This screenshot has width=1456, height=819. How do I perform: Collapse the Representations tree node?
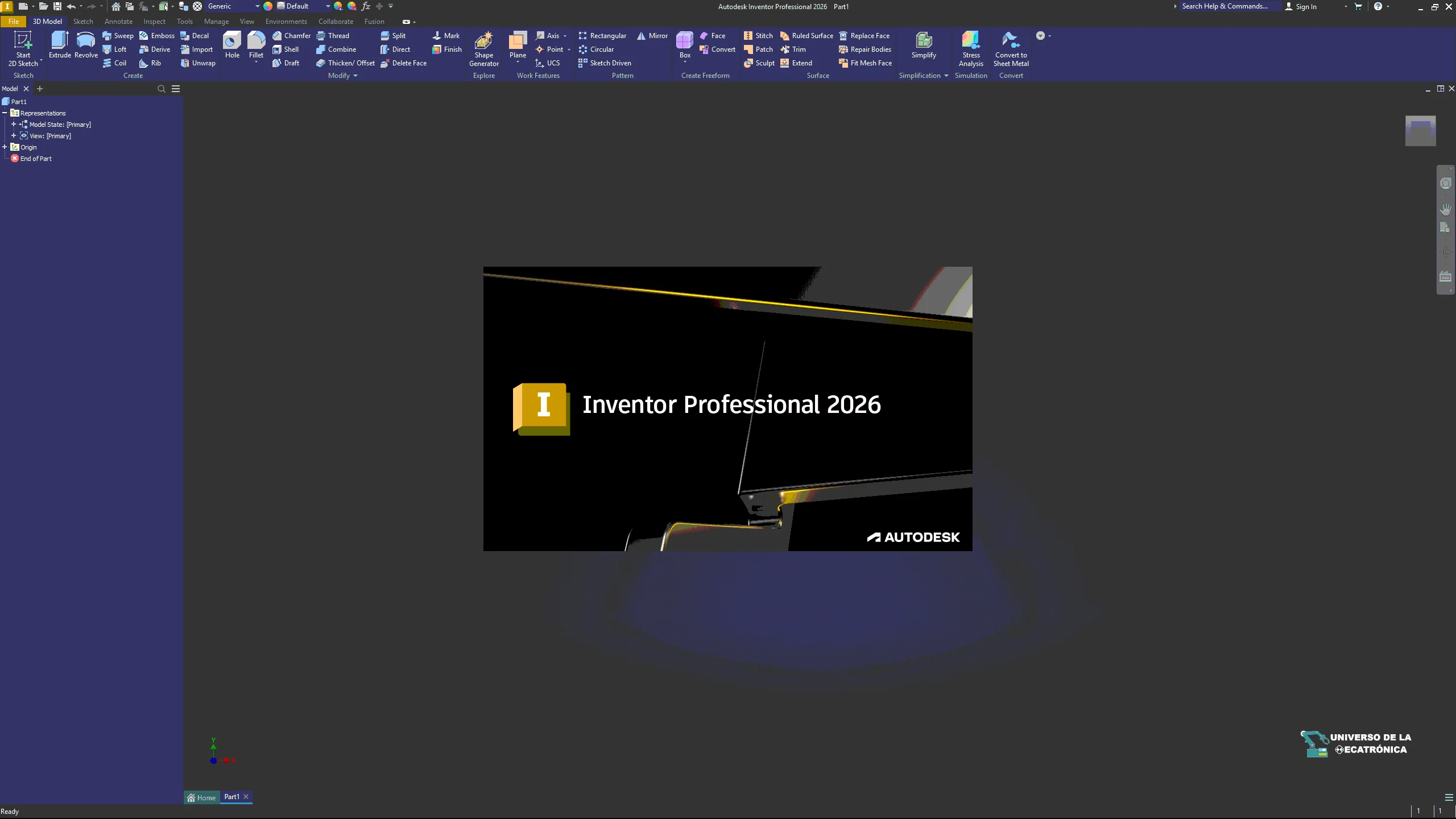point(5,113)
